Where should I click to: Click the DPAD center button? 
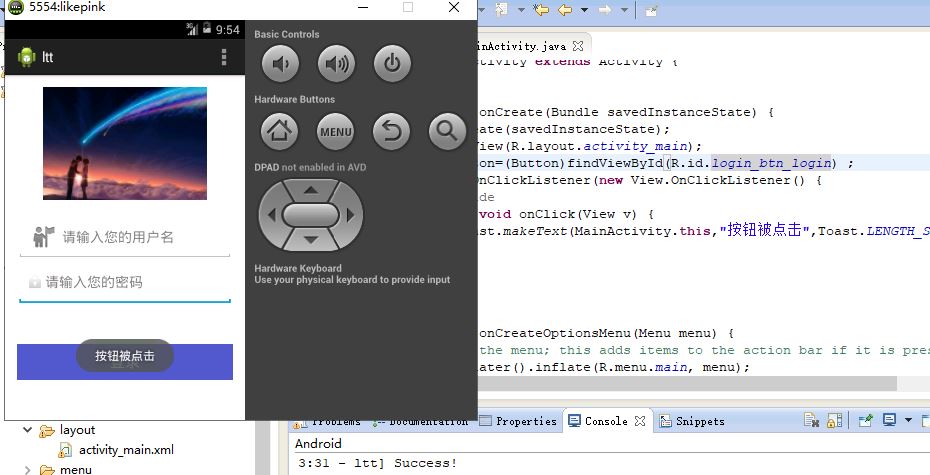pos(311,215)
